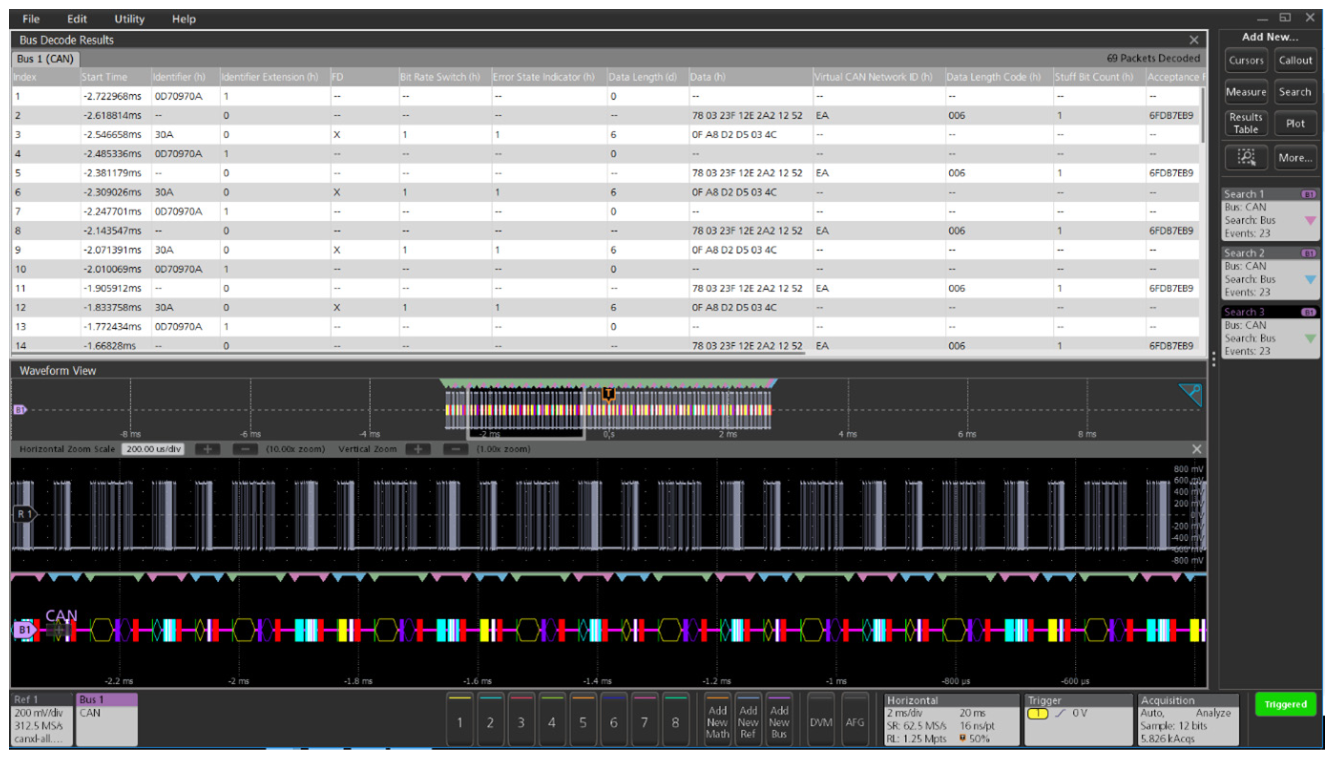Screen dimensions: 1333x759
Task: Expand Search 1 results with pink arrow
Action: click(1311, 219)
